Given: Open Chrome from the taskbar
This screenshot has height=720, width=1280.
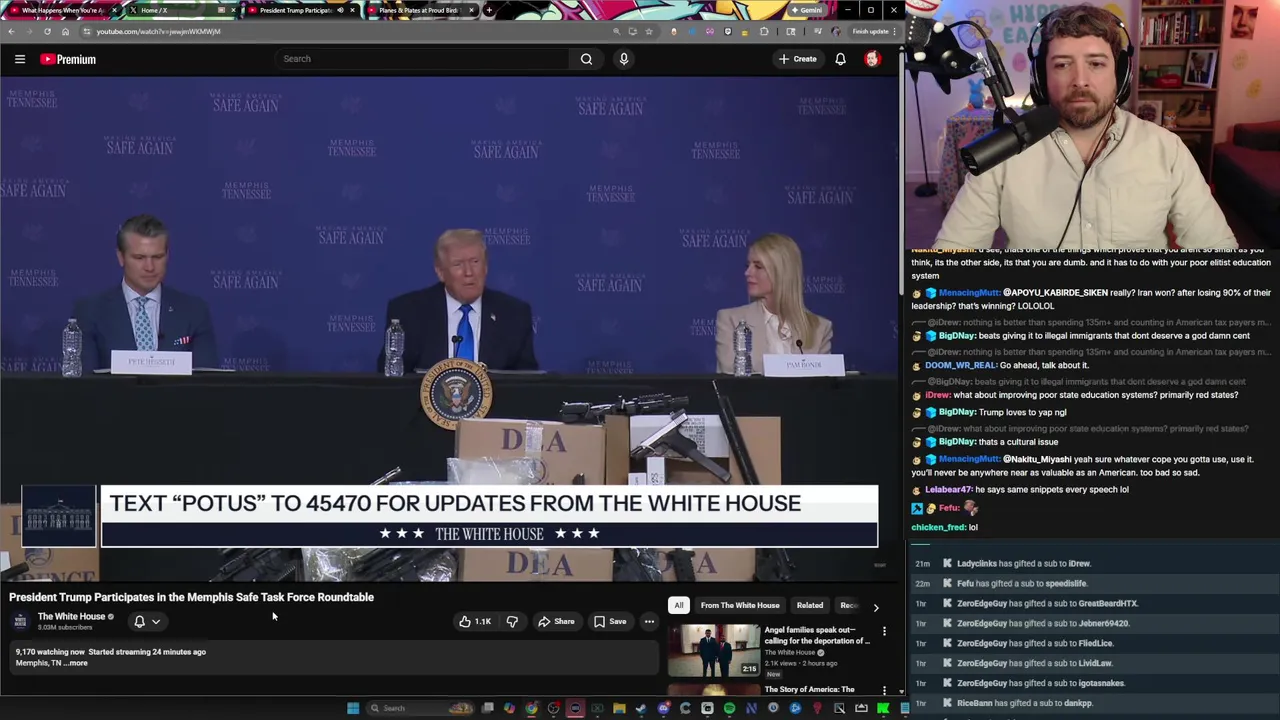Looking at the screenshot, I should [531, 708].
